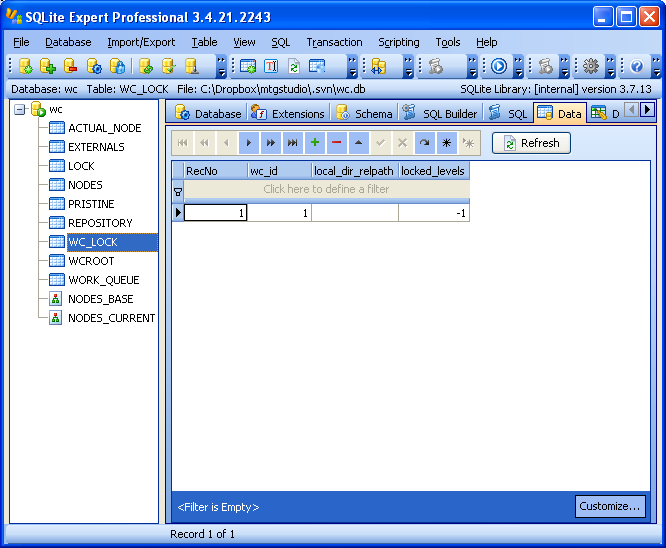Open the Import/Export menu

click(x=141, y=42)
